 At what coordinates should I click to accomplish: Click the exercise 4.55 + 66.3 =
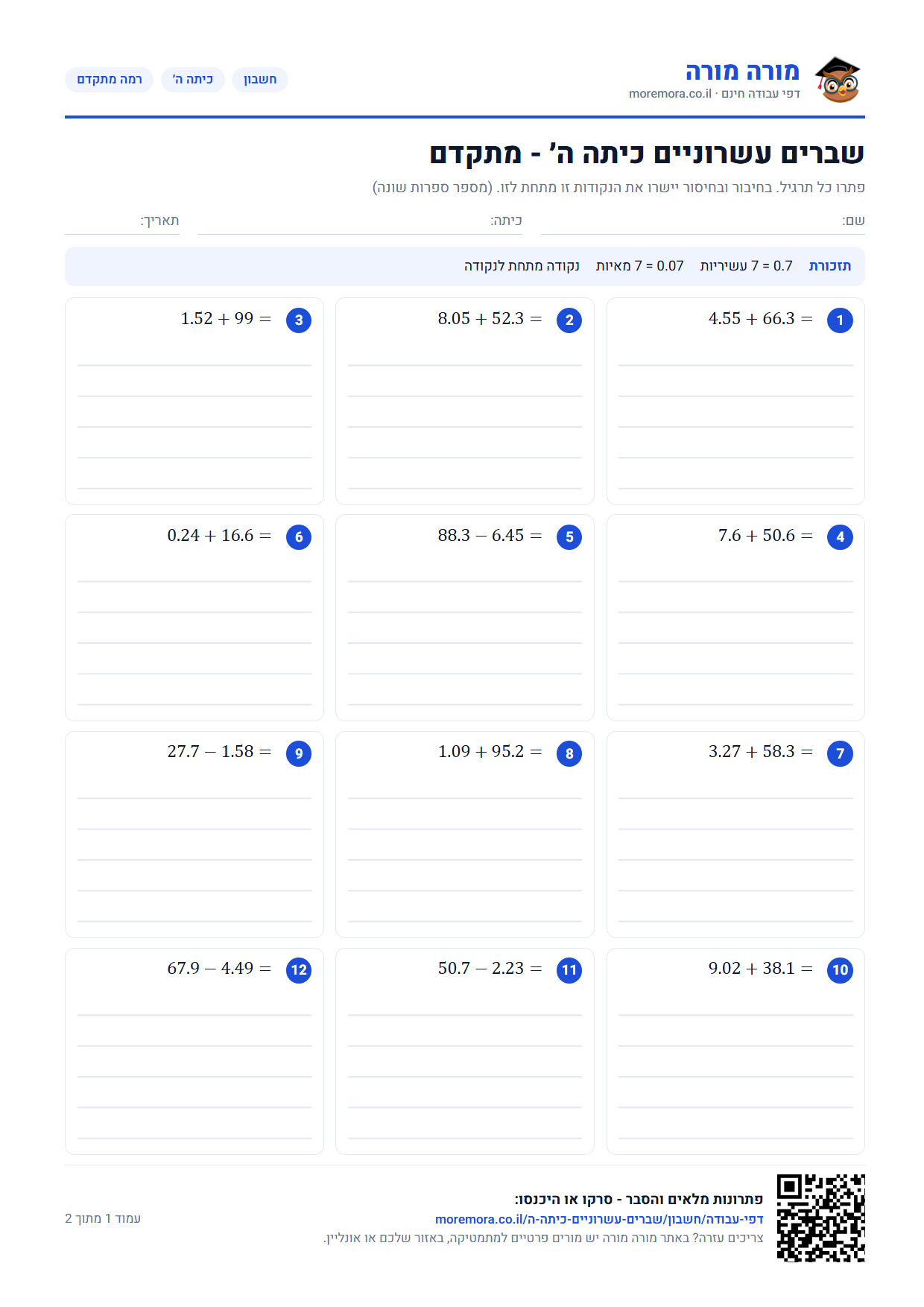point(761,319)
